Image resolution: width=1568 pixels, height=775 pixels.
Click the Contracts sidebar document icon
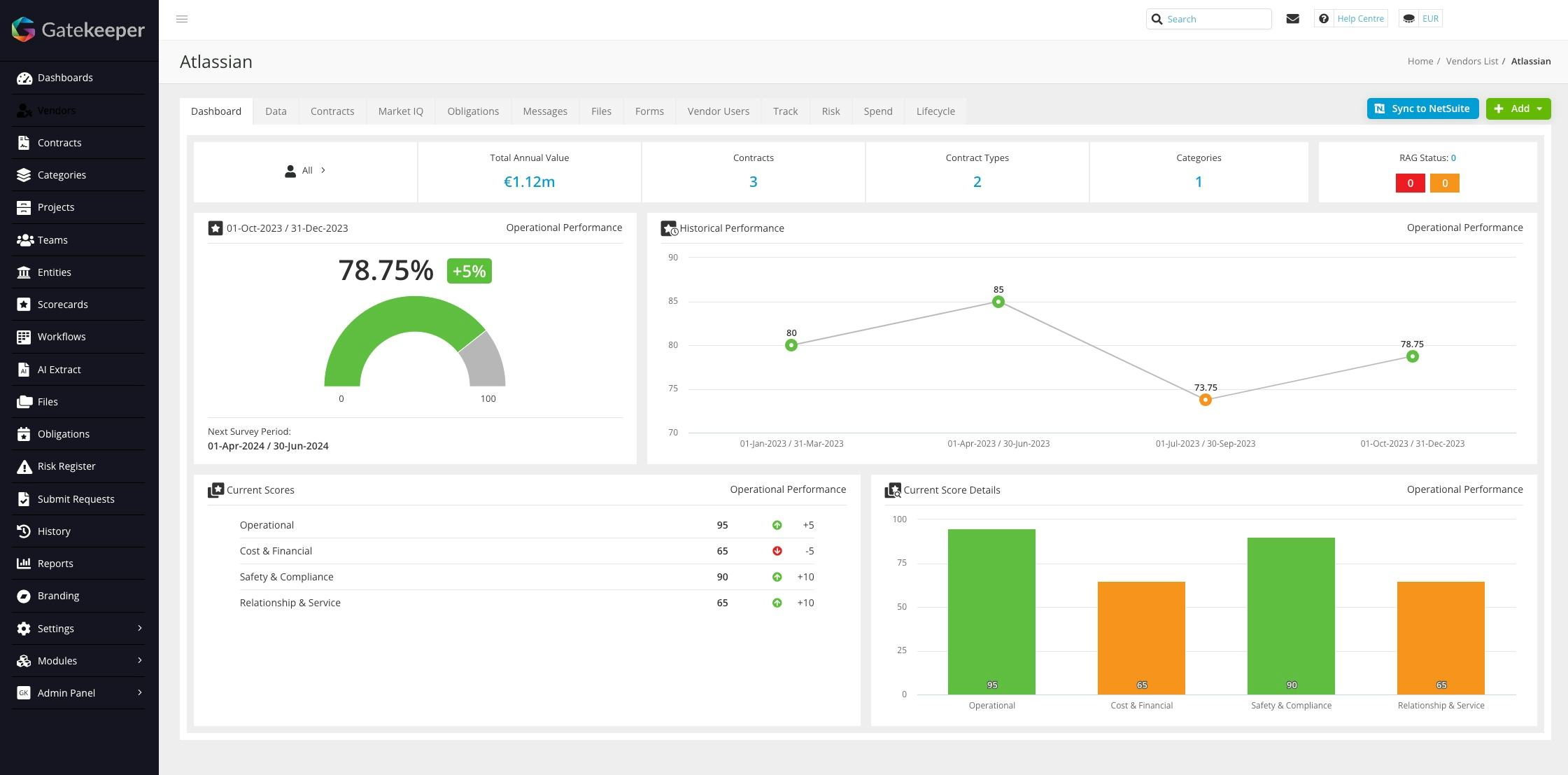[24, 143]
